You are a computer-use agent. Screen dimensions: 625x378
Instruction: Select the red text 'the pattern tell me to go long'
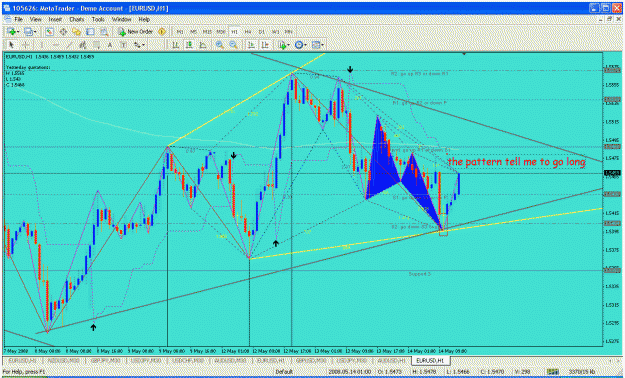pos(517,162)
